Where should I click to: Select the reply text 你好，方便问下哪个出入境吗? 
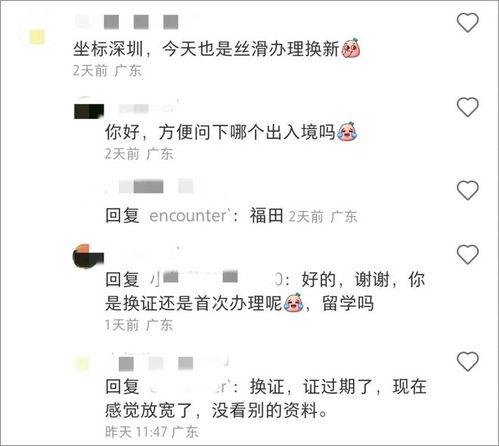click(x=220, y=132)
